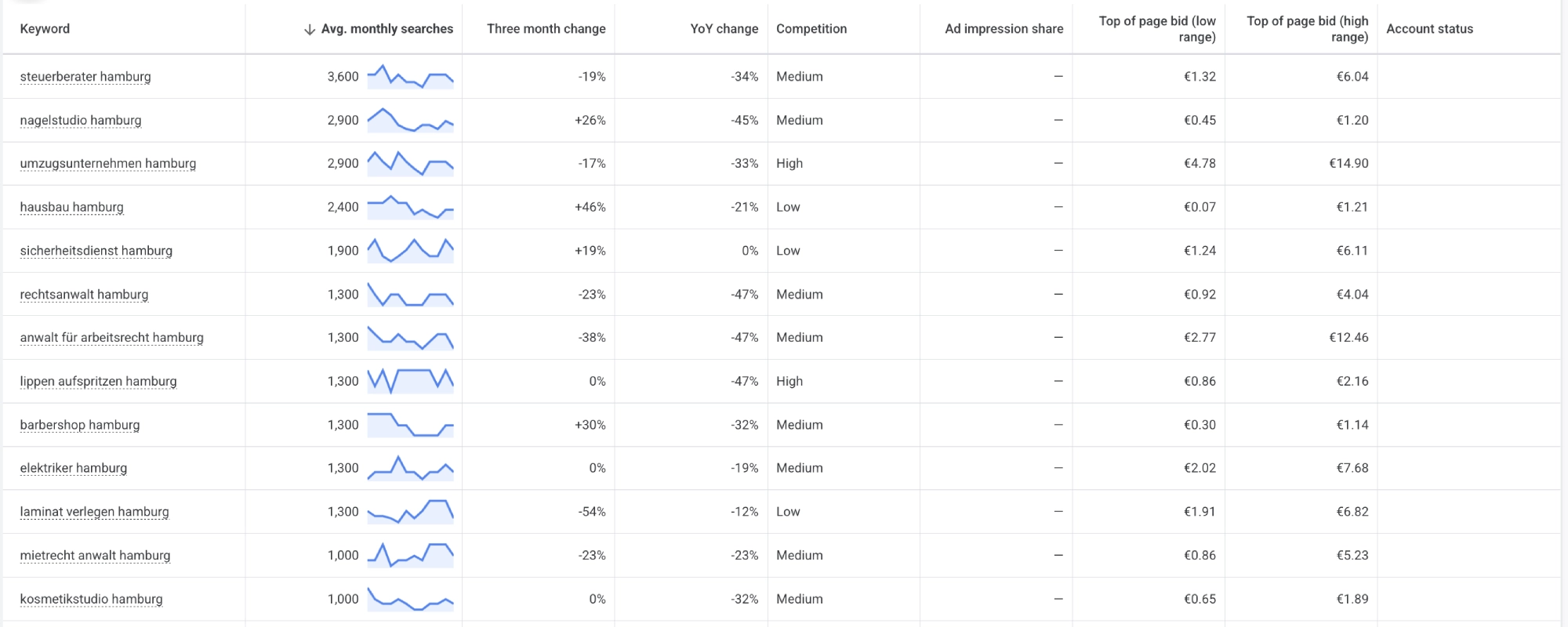1568x627 pixels.
Task: Sort by the Three month change column
Action: (x=546, y=29)
